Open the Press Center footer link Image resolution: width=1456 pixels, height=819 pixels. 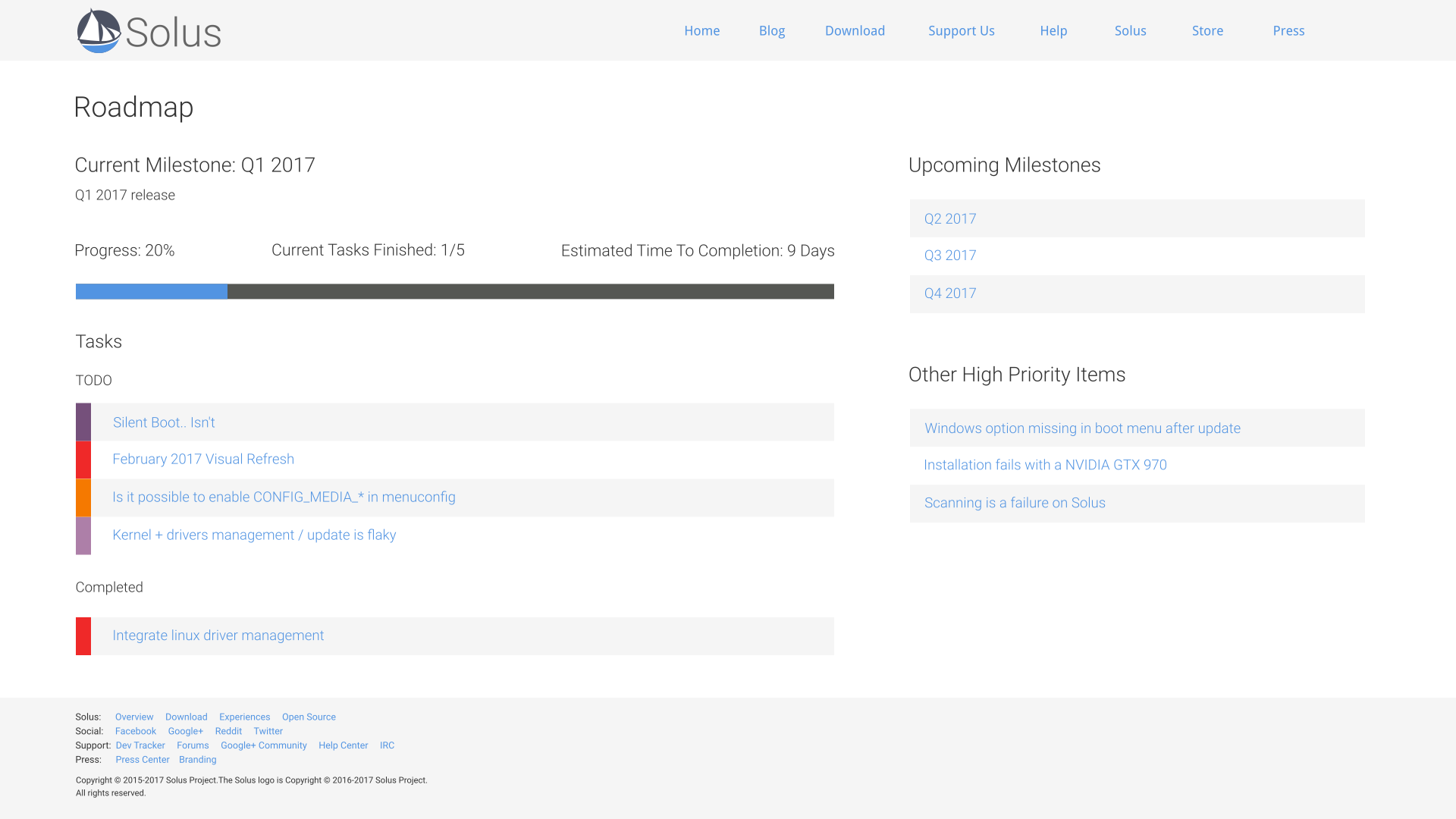[x=143, y=759]
